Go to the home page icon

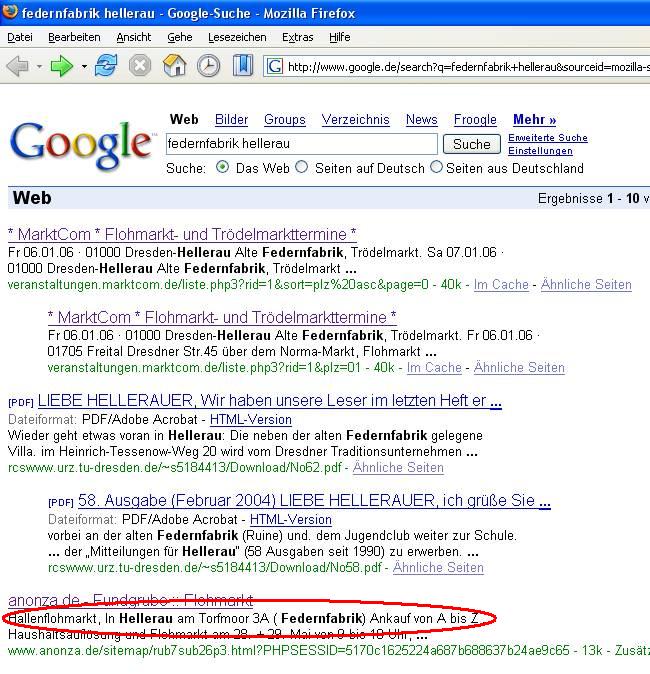coord(175,66)
